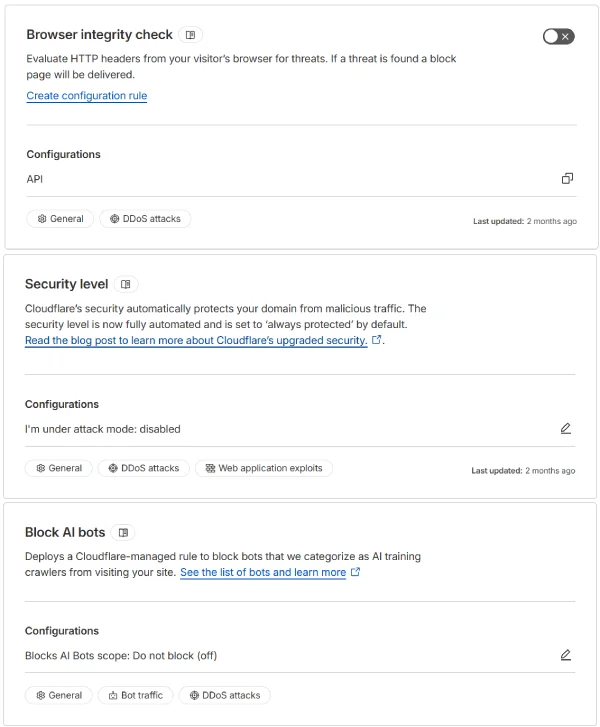Screen dimensions: 600x727
Task: Select DDoS attacks tag under Block AI bots
Action: (x=225, y=695)
